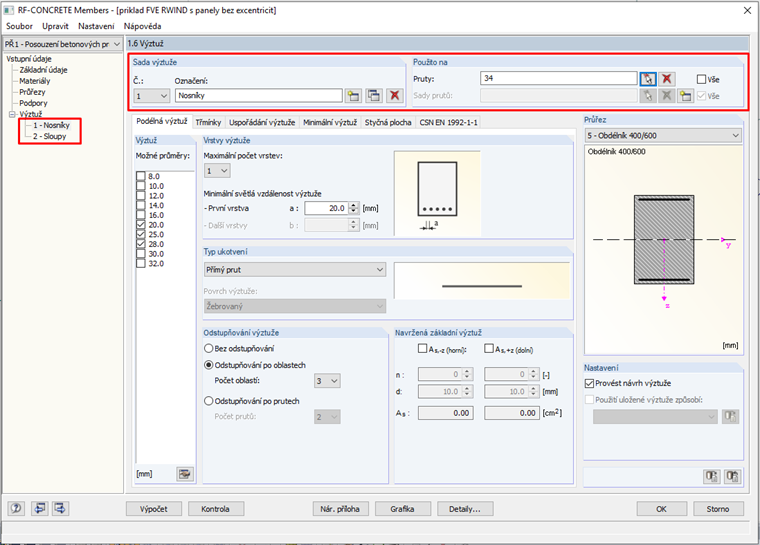
Task: Clear Pruty member list red X icon
Action: coord(667,79)
